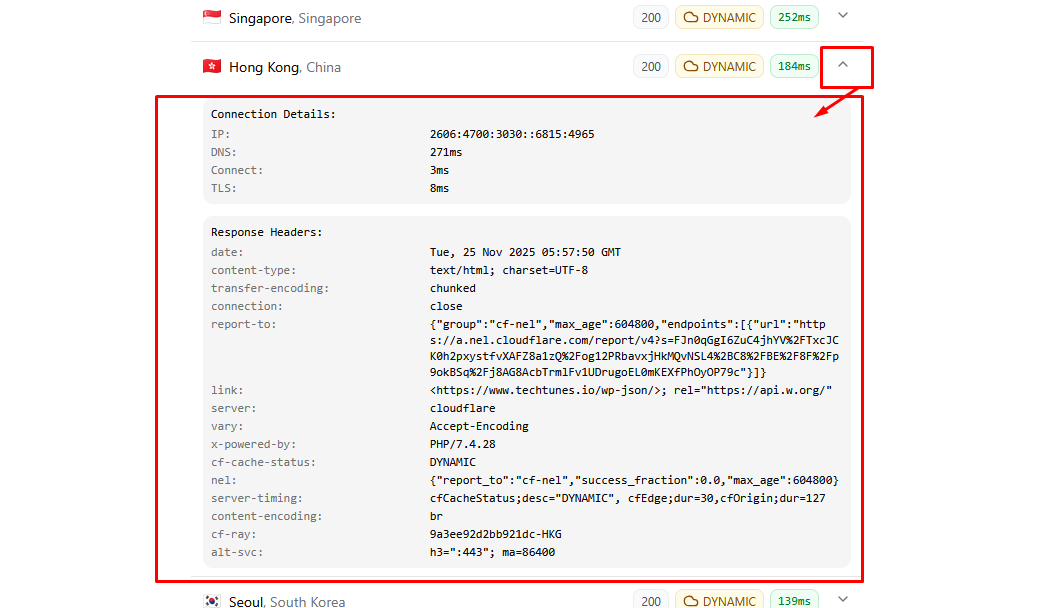Image resolution: width=1046 pixels, height=608 pixels.
Task: Click the 252ms response time badge
Action: 794,17
